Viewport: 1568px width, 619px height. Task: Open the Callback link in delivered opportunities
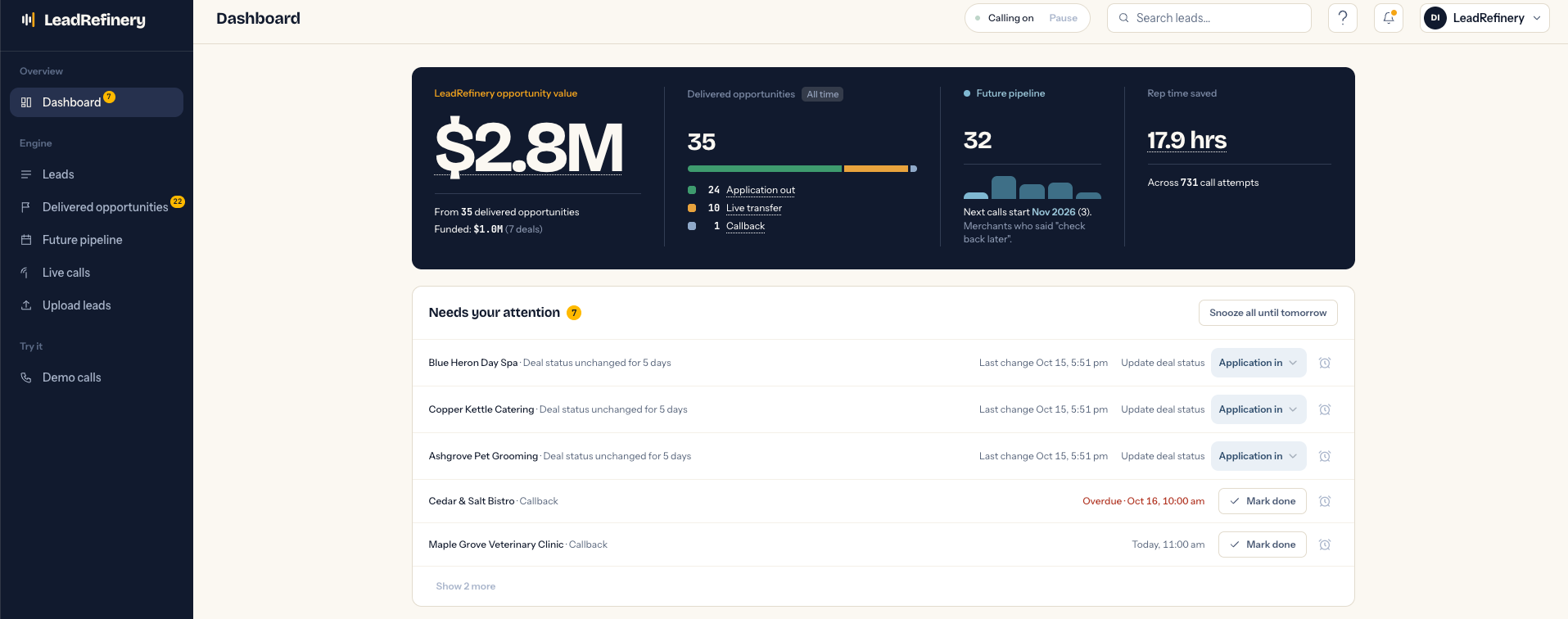[x=745, y=226]
